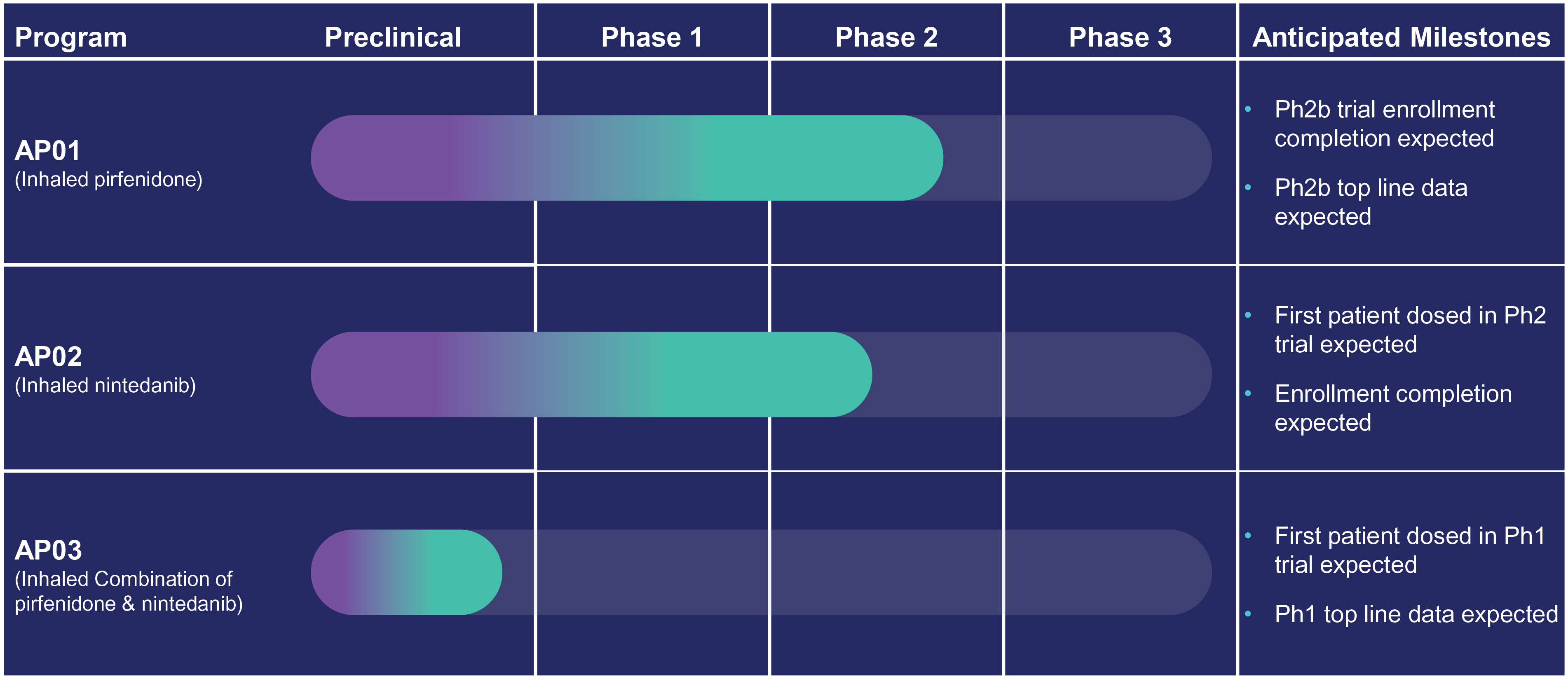Click the Phase 2 column header
This screenshot has height=679, width=1568.
(x=886, y=38)
